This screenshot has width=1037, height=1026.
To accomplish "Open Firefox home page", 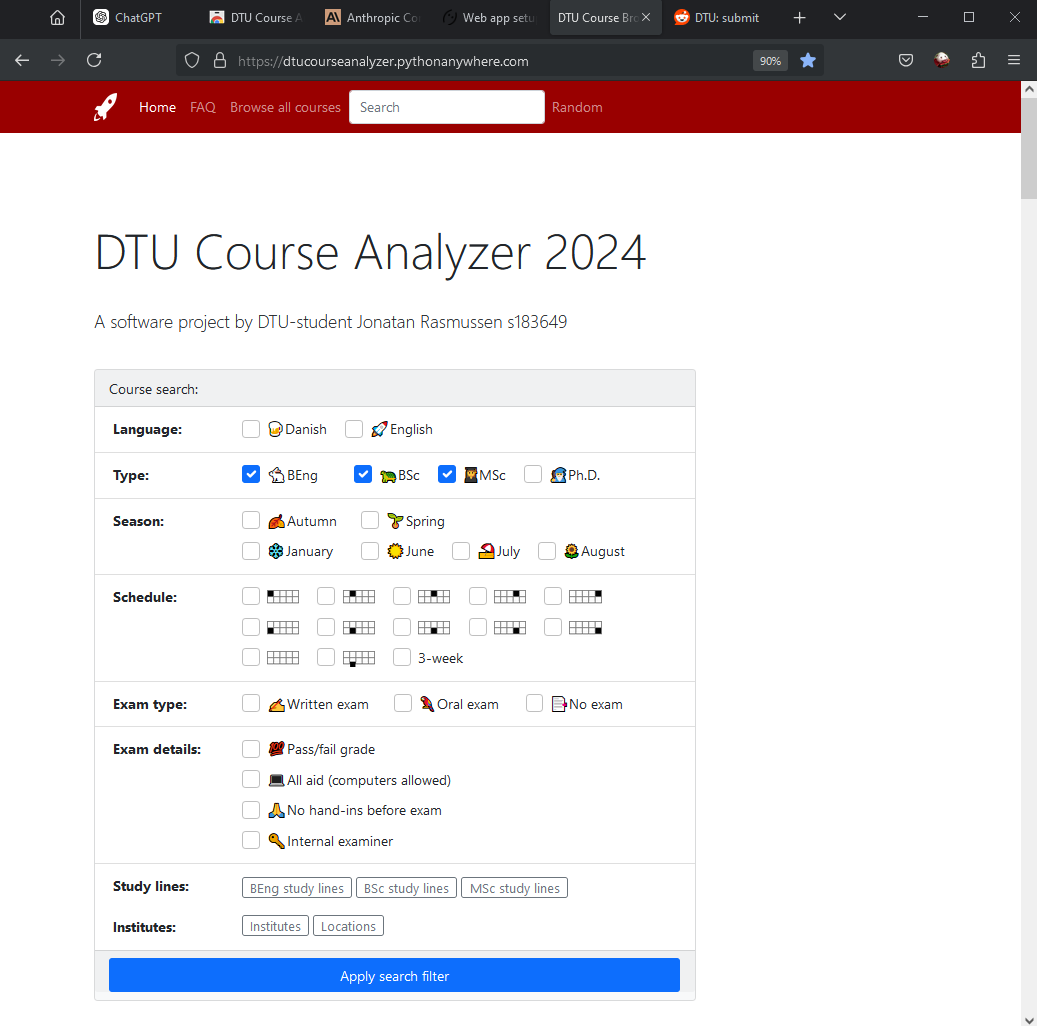I will (58, 18).
